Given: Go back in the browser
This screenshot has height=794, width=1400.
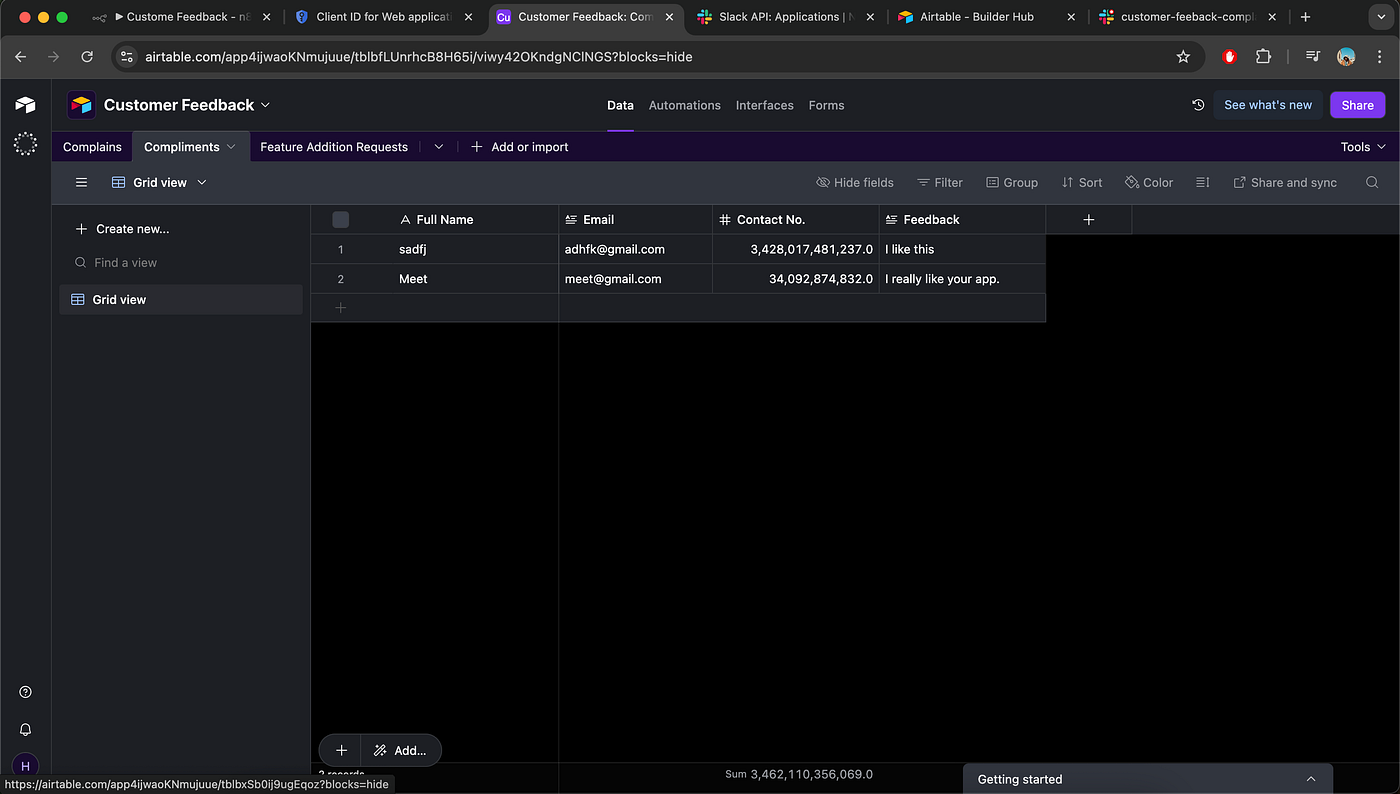Looking at the screenshot, I should 21,57.
